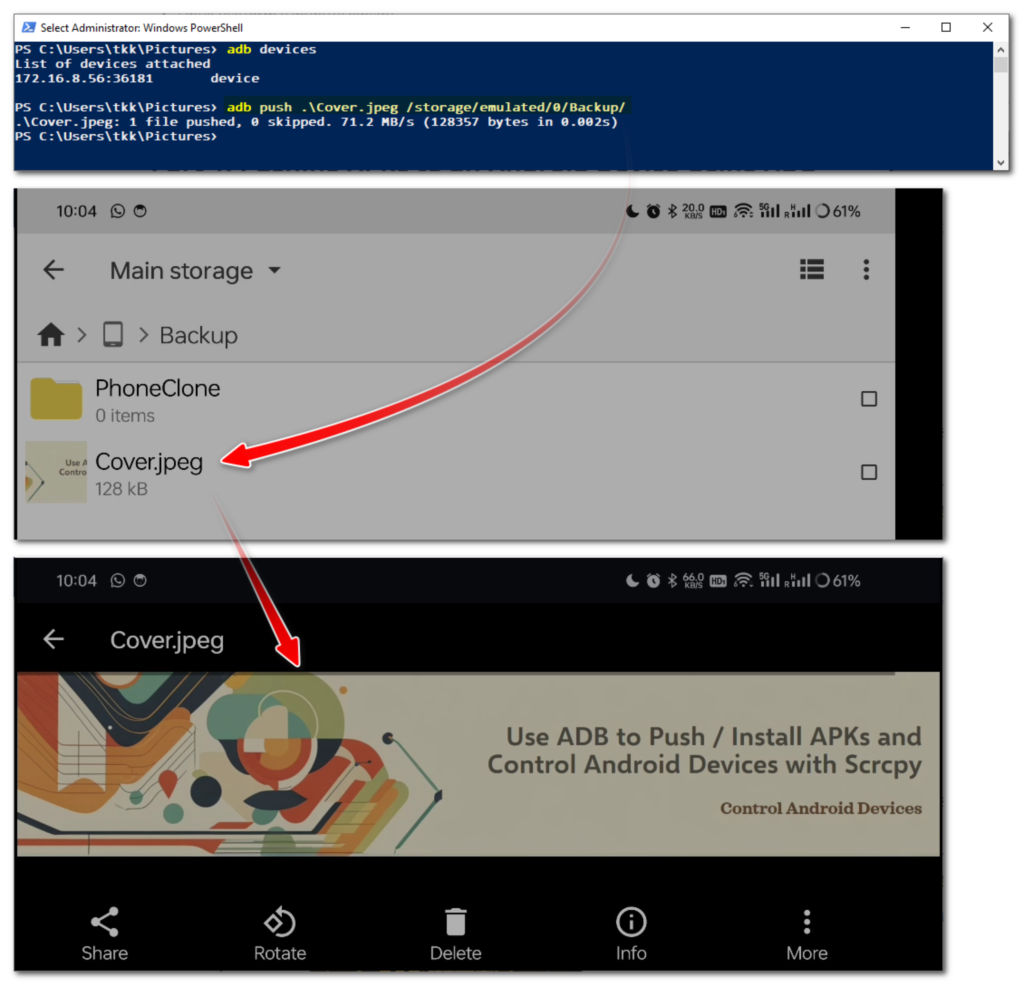Click the PowerShell scrollbar down arrow
The height and width of the screenshot is (986, 1024).
click(1000, 162)
